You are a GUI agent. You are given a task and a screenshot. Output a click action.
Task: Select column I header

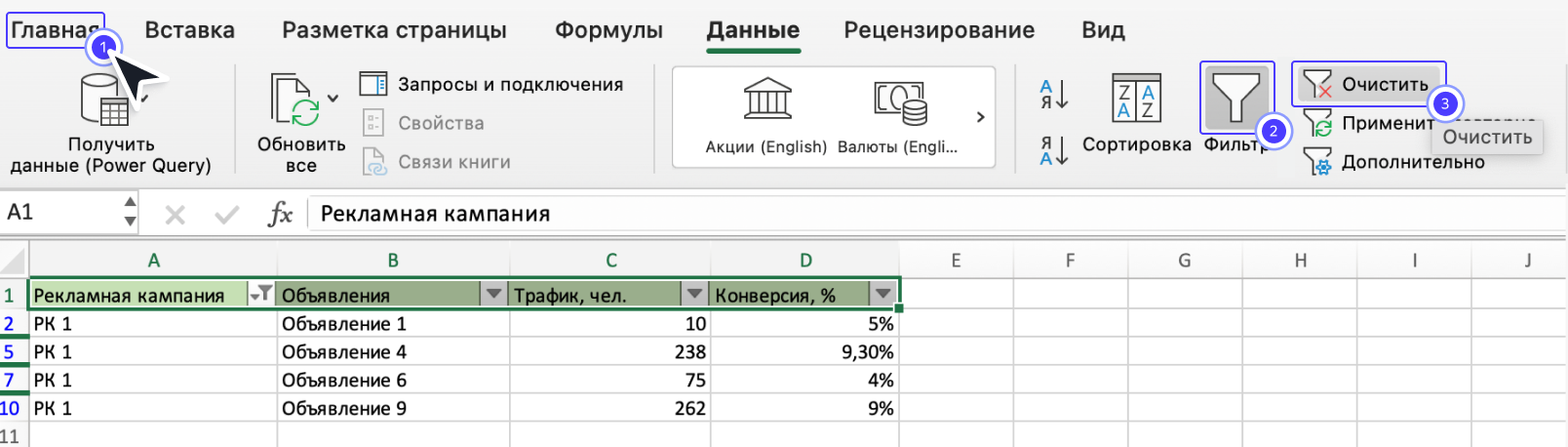(x=1414, y=261)
